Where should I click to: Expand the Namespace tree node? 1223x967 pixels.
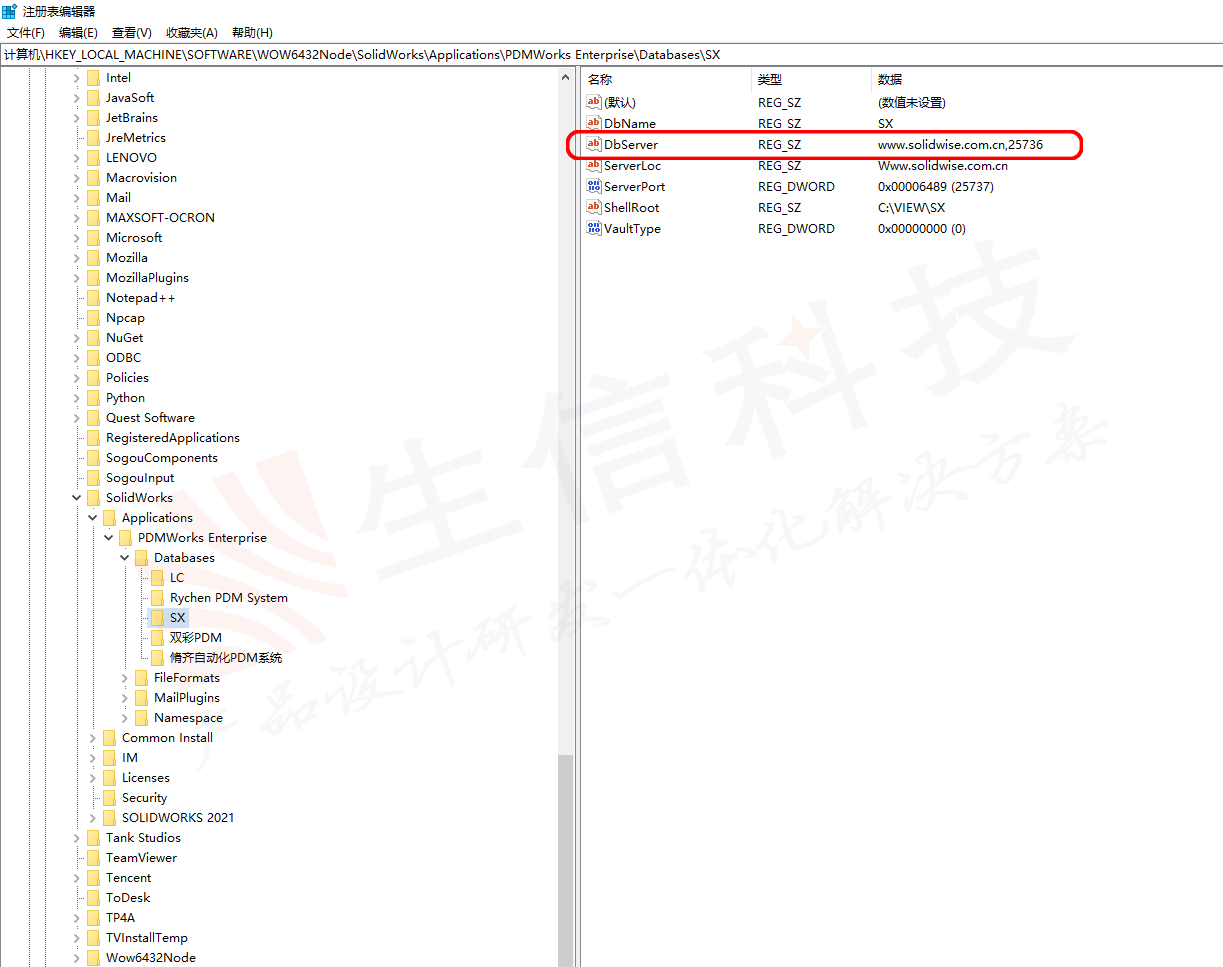[x=125, y=718]
